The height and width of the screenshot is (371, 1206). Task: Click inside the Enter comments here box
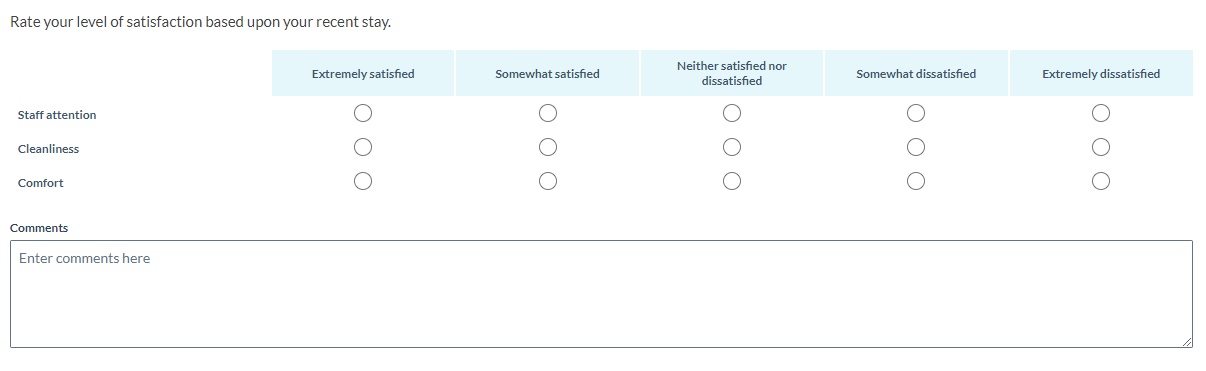point(601,294)
